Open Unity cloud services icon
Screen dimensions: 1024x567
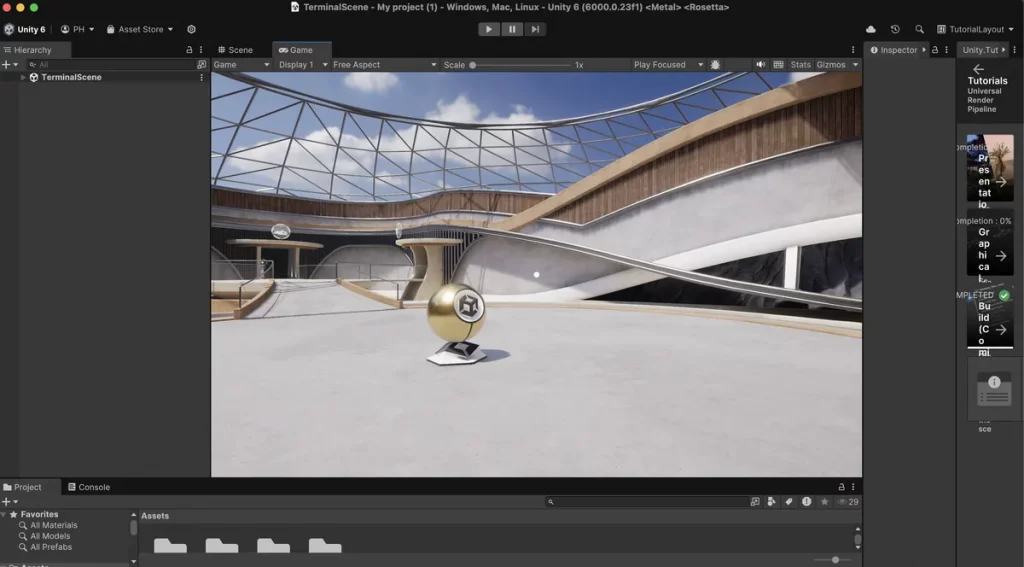pyautogui.click(x=871, y=30)
